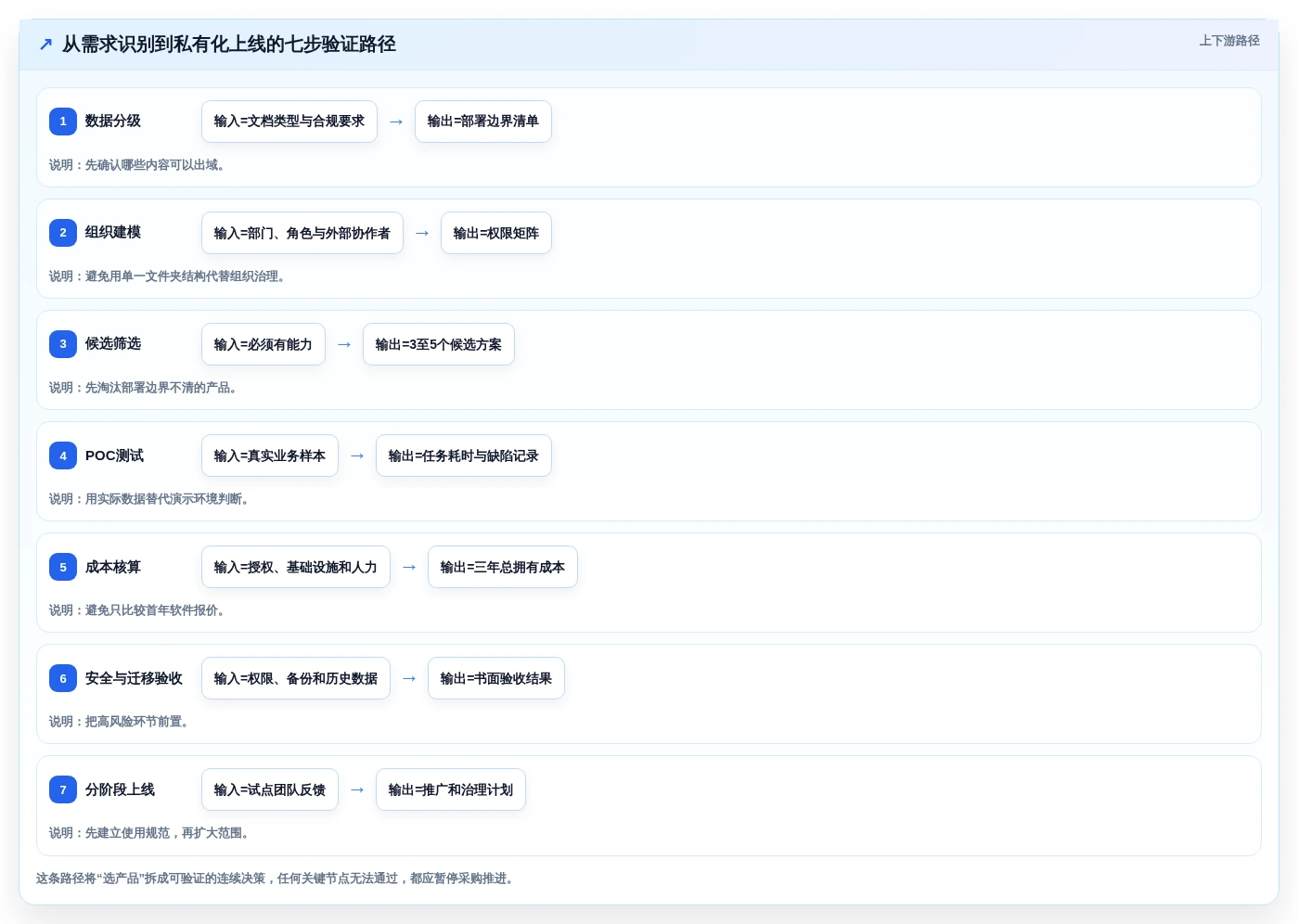The height and width of the screenshot is (924, 1298).
Task: Click the arrow in the 安全与迁移验收 row
Action: (x=409, y=678)
